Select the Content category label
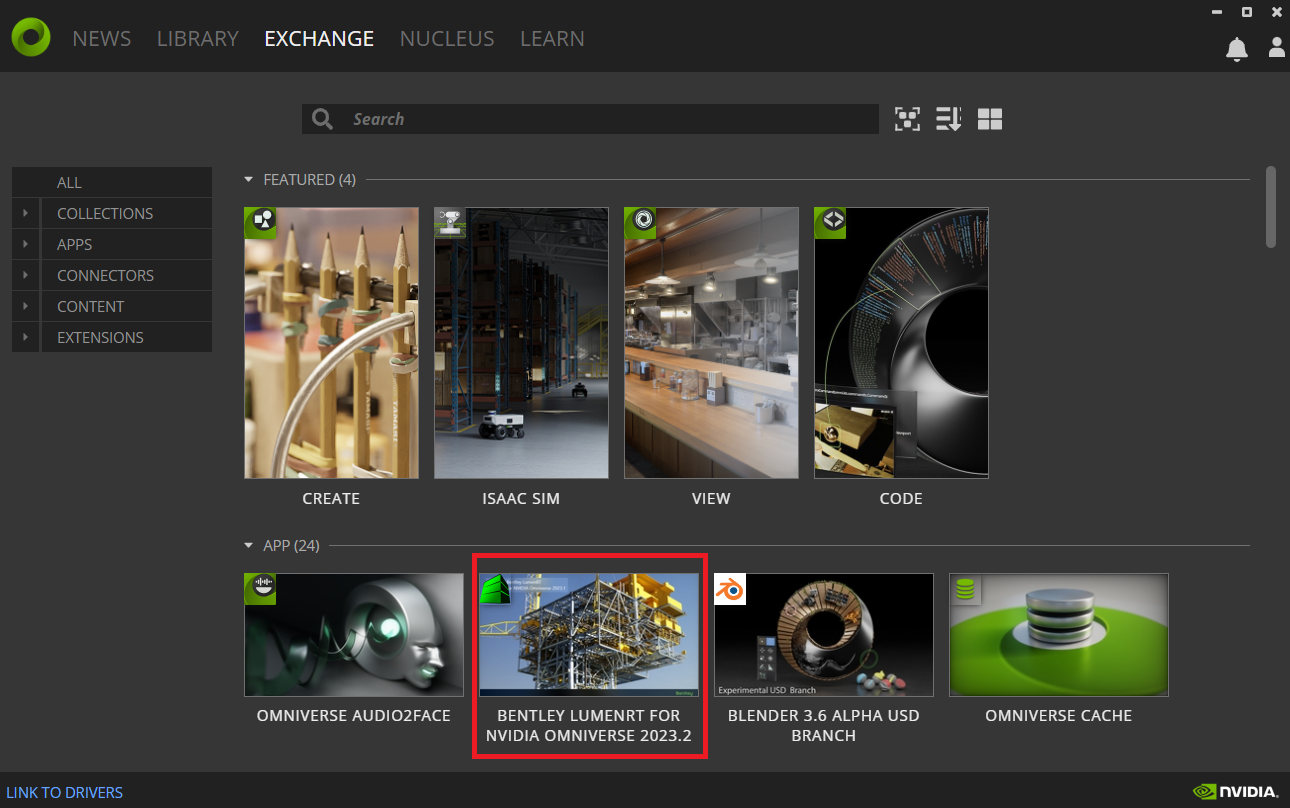Viewport: 1290px width, 808px height. (90, 306)
